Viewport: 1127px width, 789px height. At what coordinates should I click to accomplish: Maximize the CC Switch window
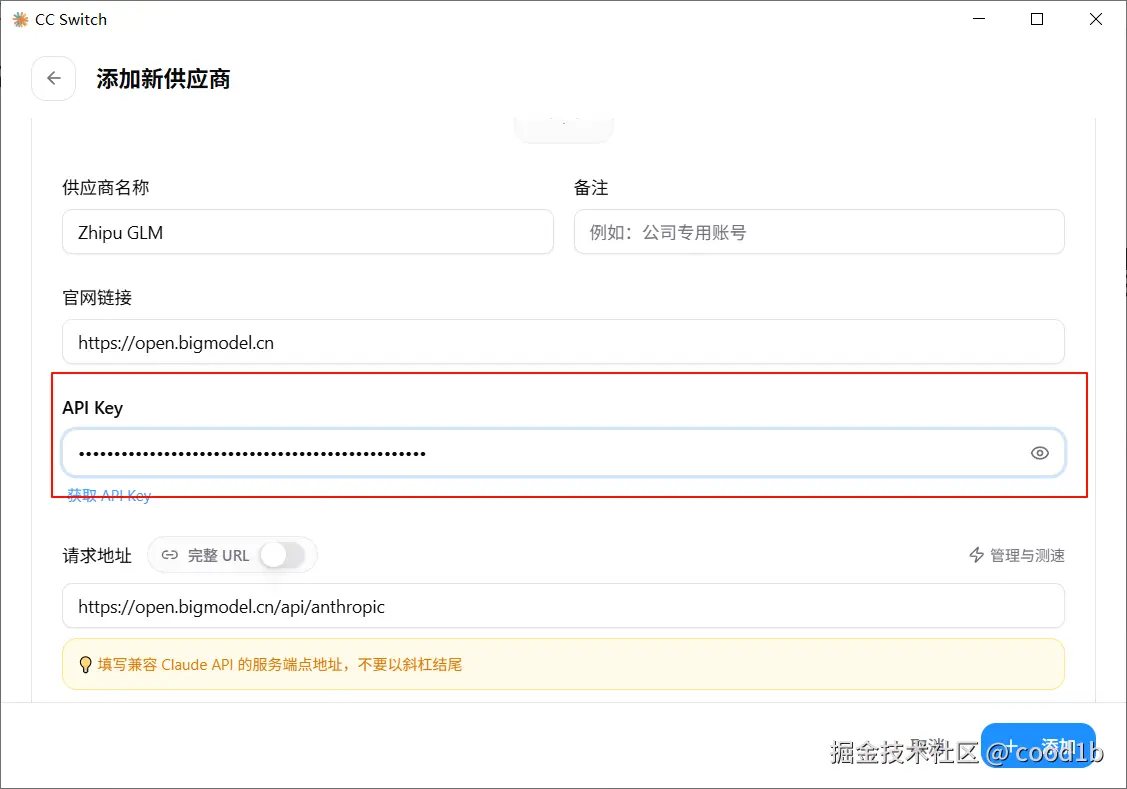(x=1036, y=19)
